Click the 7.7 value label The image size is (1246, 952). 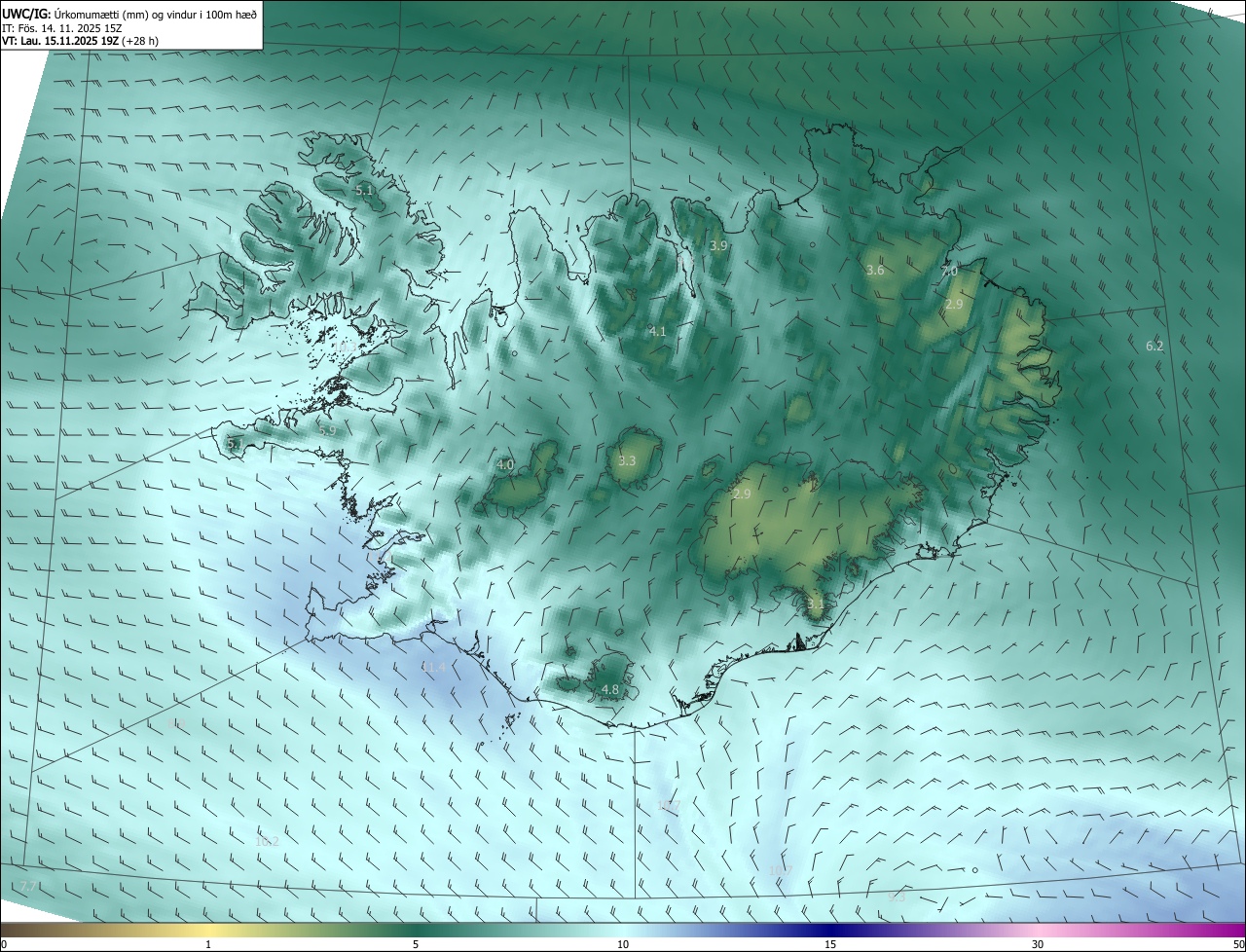pos(28,886)
